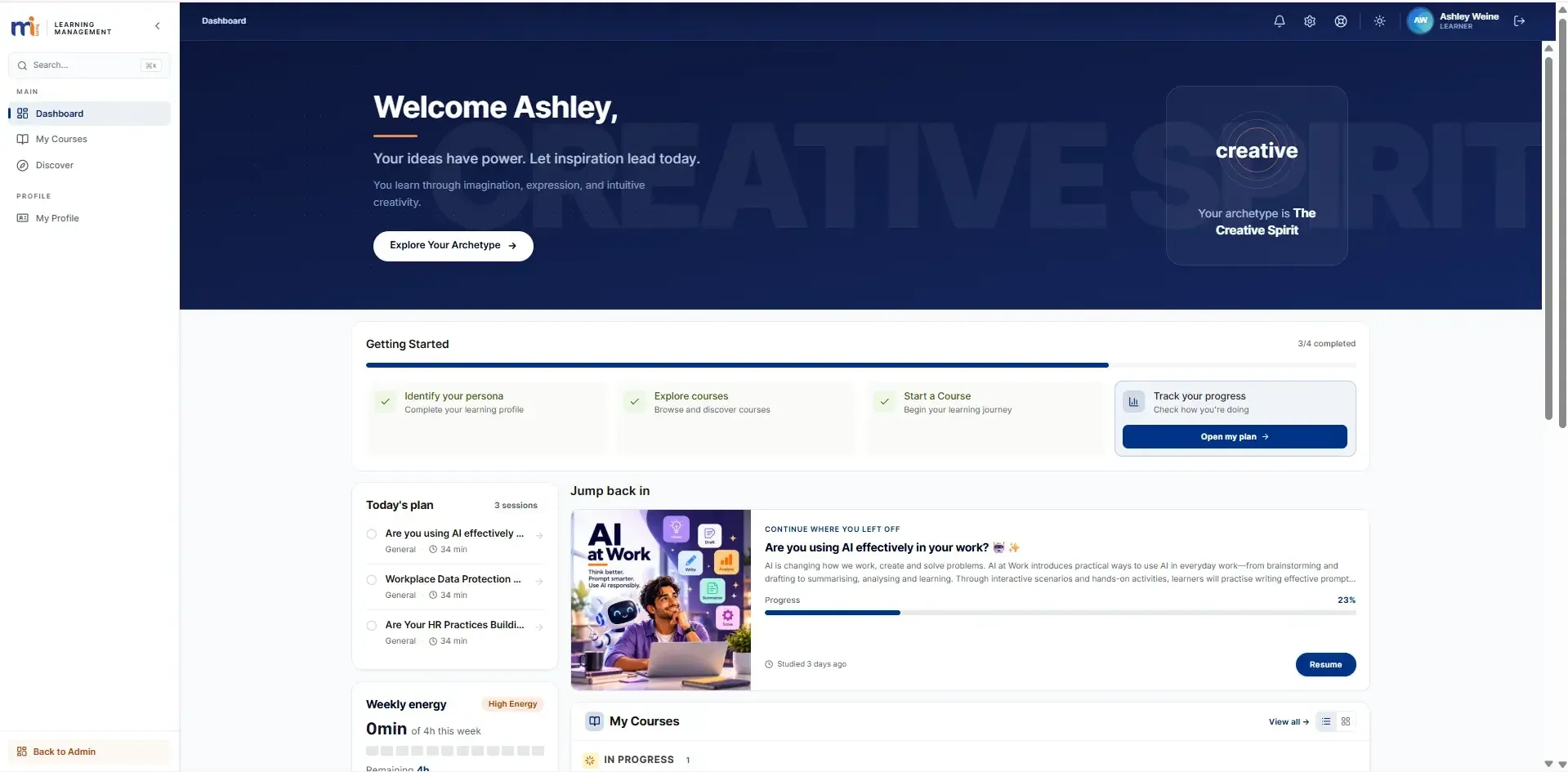Open arrow next to Are Your HR Practices
The width and height of the screenshot is (1568, 772).
pos(539,627)
